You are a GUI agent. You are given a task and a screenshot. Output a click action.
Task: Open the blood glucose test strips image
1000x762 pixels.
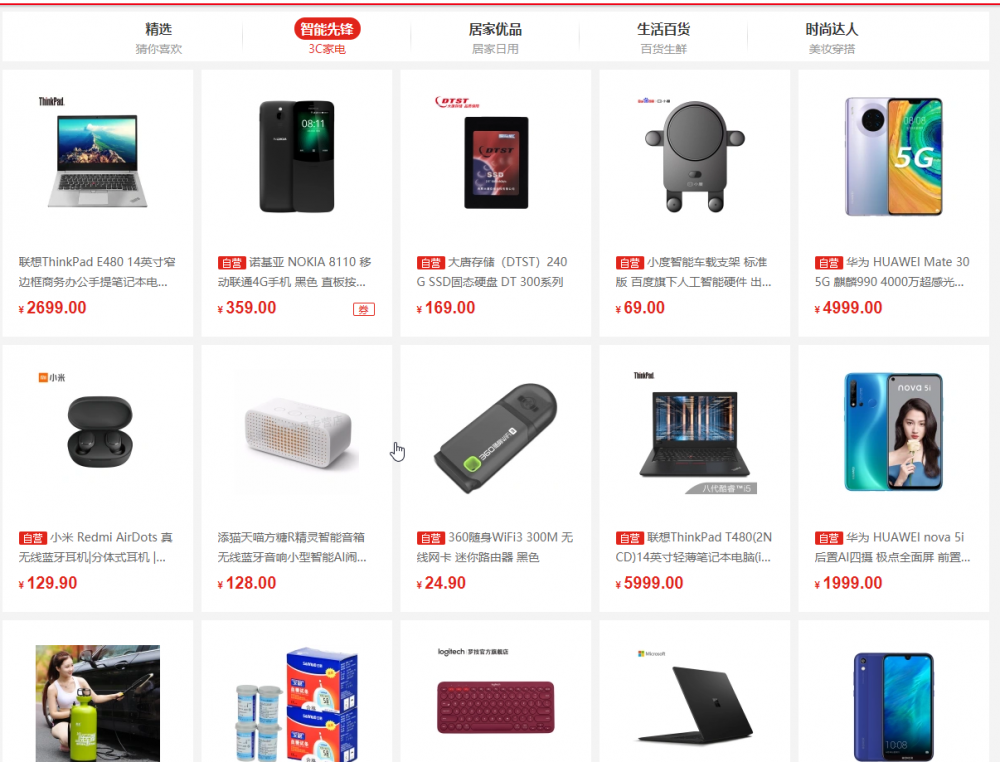coord(297,703)
